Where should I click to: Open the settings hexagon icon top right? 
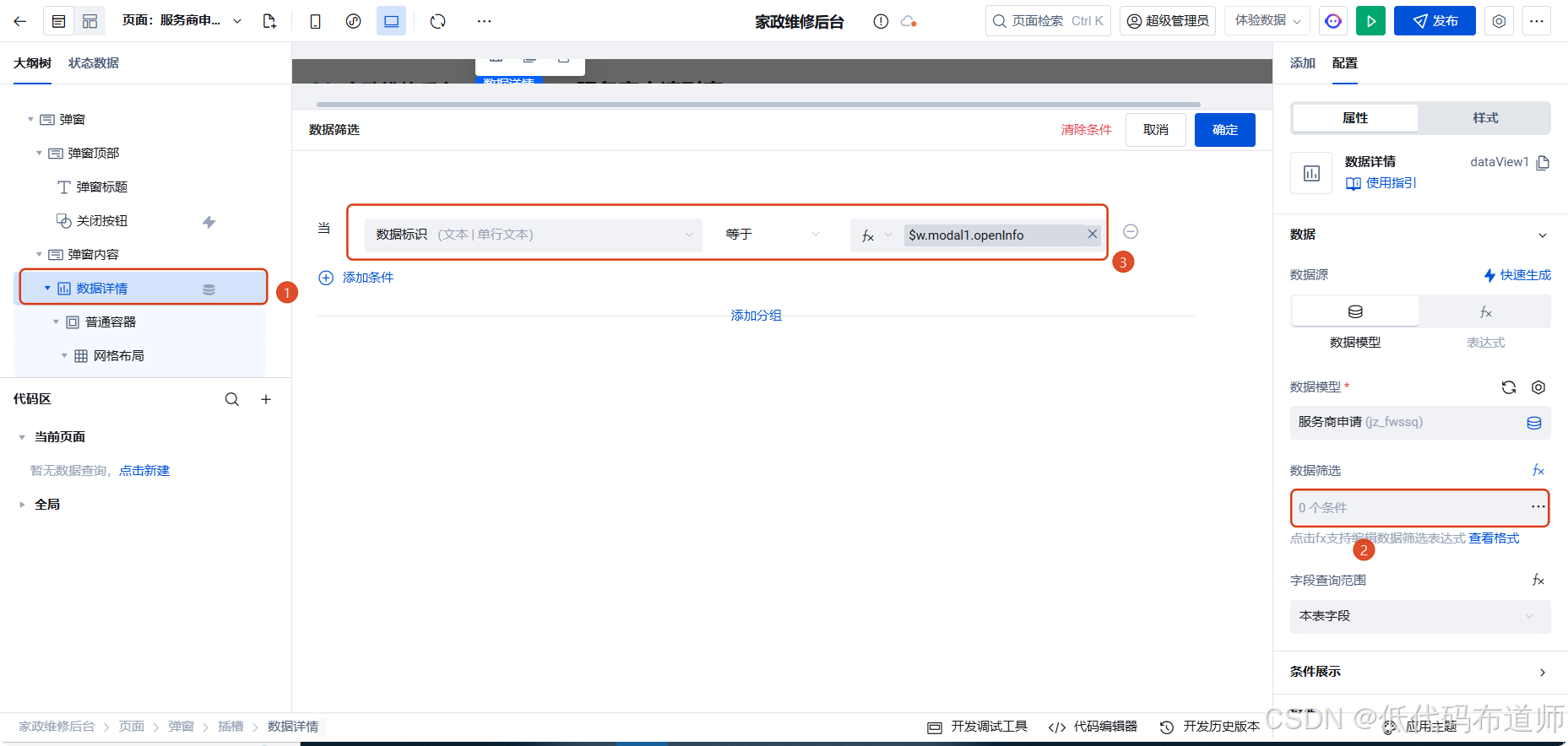point(1499,21)
